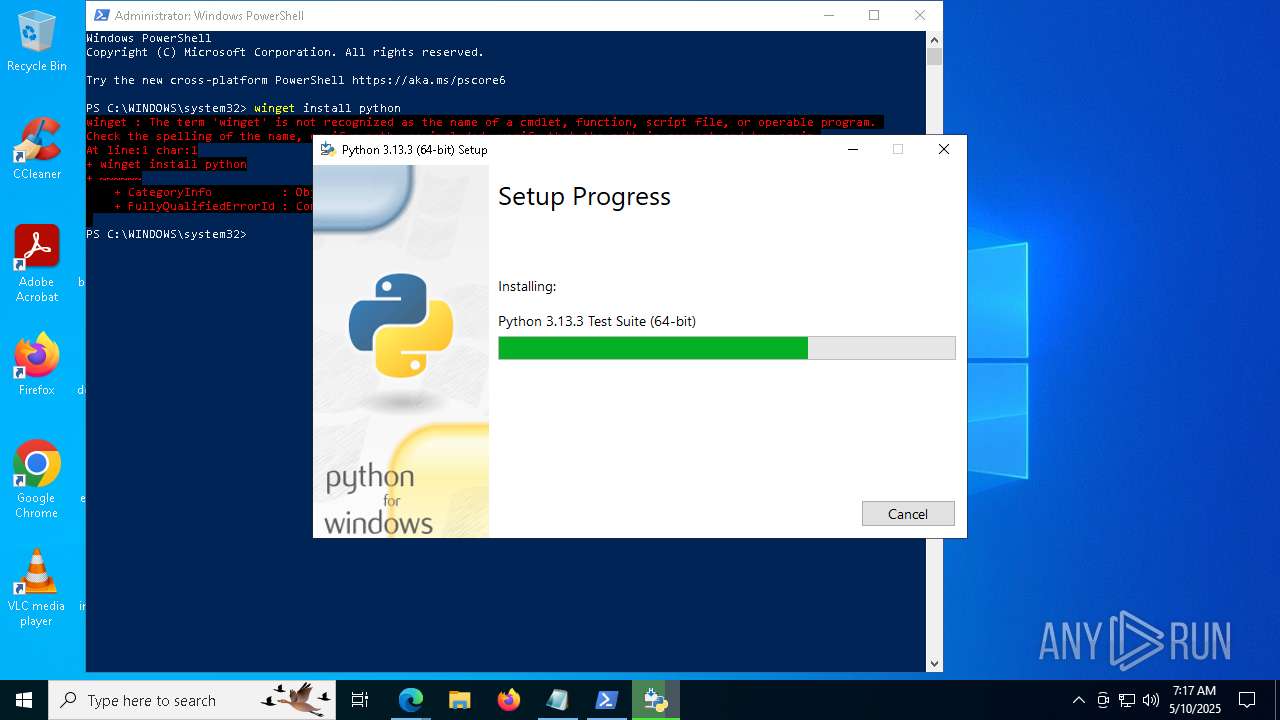Click inside the PowerShell prompt line
This screenshot has width=1280, height=720.
[166, 234]
